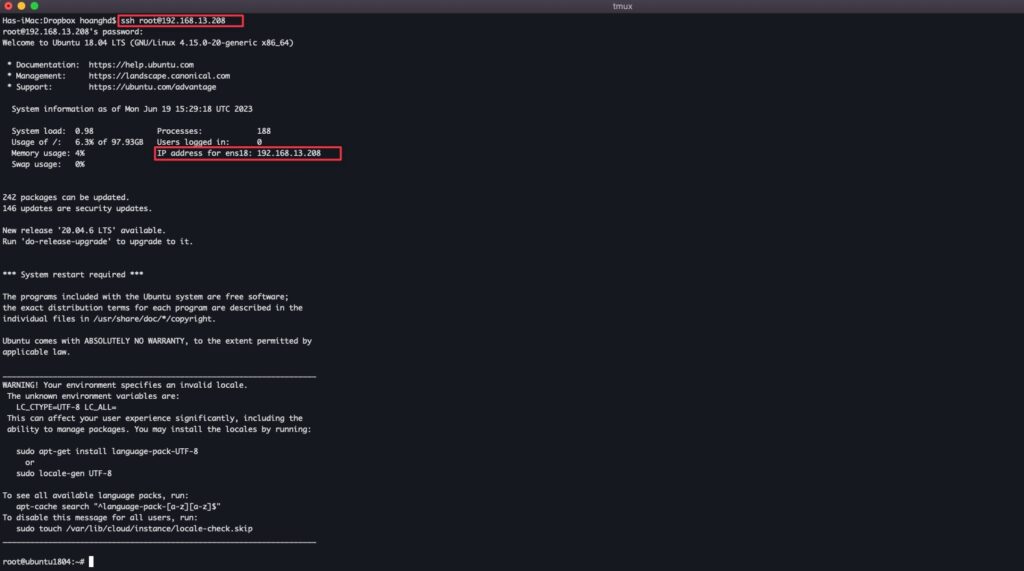Image resolution: width=1024 pixels, height=571 pixels.
Task: Click the Users logged in entry
Action: [209, 142]
